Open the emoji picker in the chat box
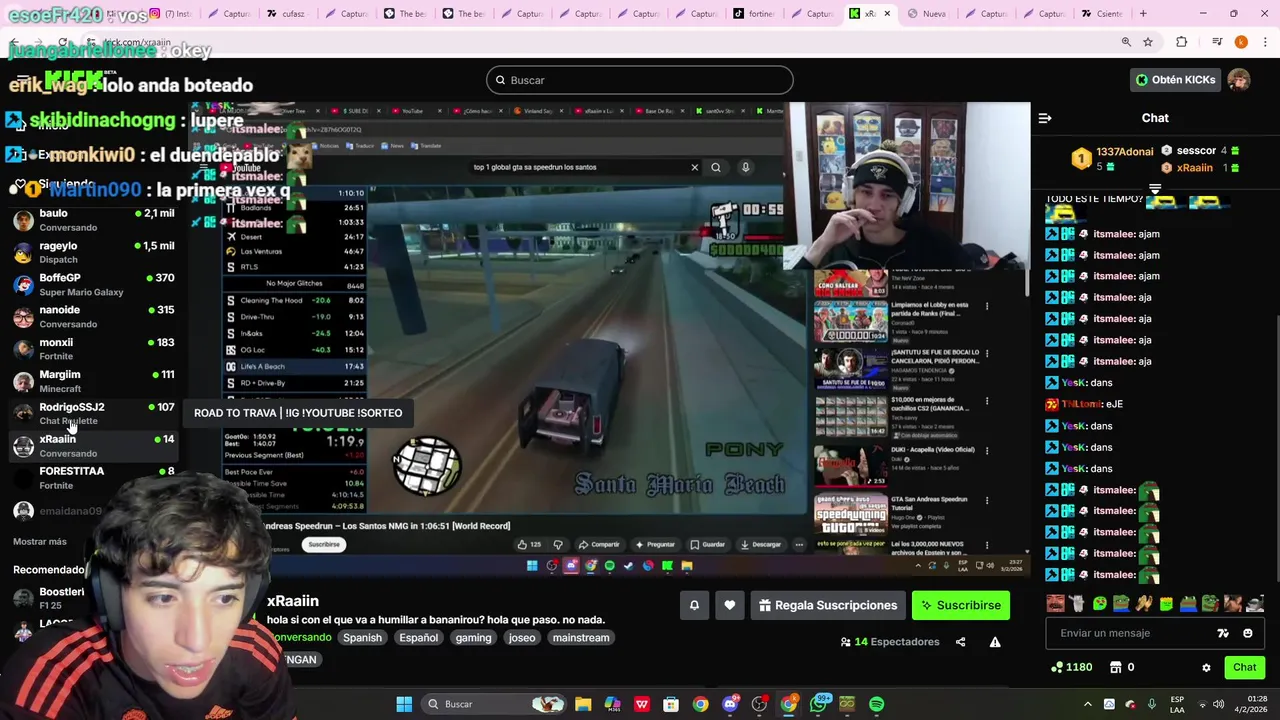1280x720 pixels. [x=1247, y=633]
